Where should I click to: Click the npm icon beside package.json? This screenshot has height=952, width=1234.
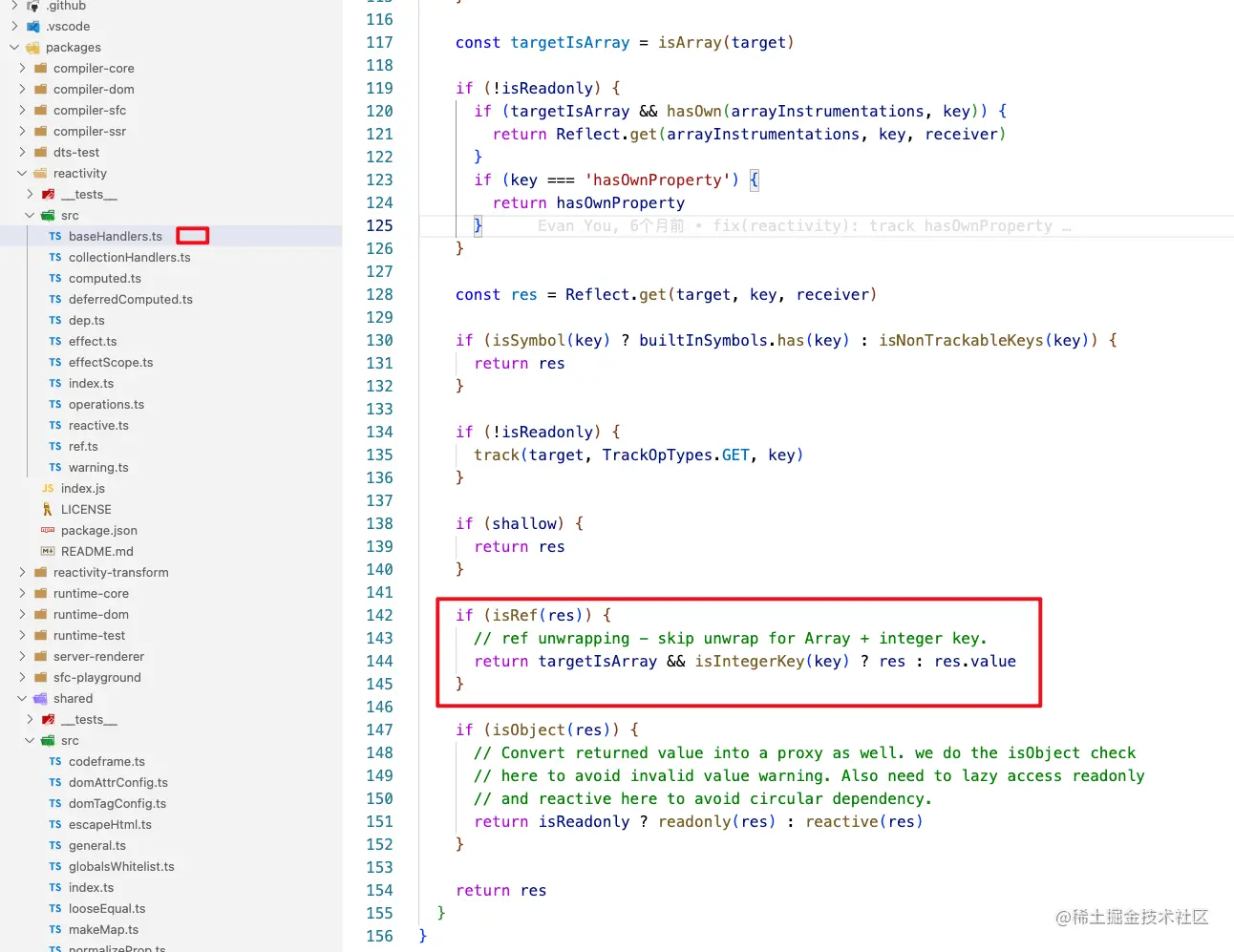click(48, 531)
